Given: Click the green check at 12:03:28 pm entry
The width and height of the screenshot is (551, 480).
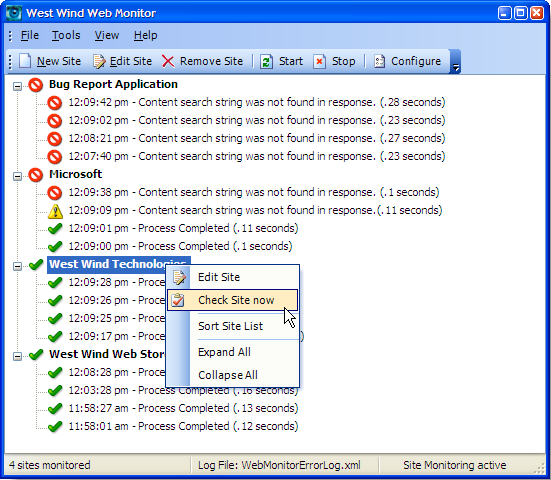Looking at the screenshot, I should (x=55, y=390).
